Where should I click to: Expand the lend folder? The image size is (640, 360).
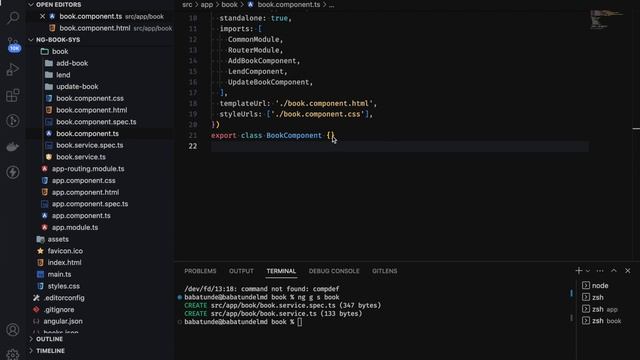pos(63,75)
